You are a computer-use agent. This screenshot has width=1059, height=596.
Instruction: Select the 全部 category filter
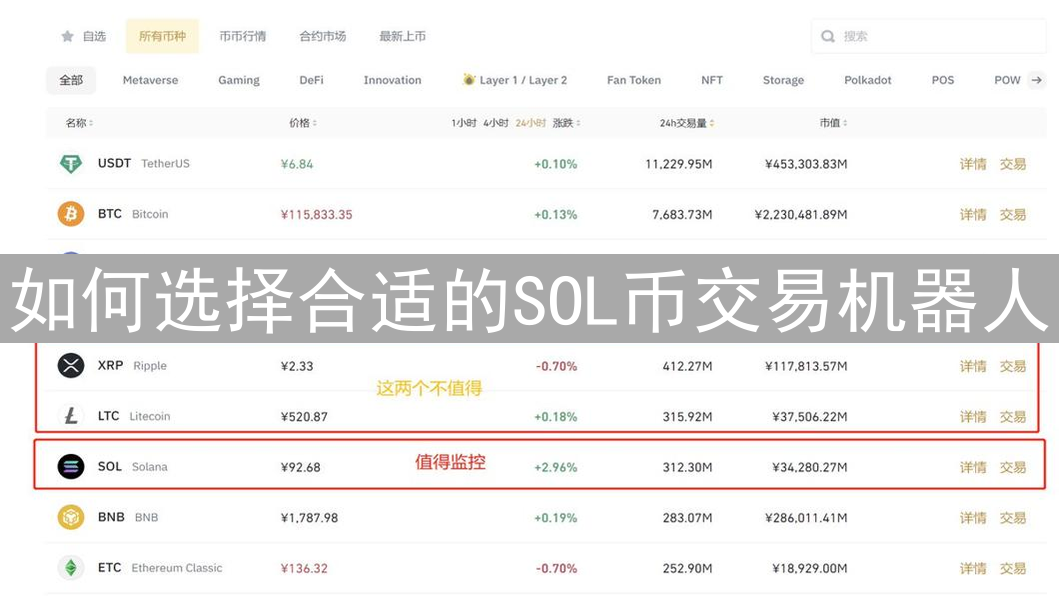tap(71, 80)
